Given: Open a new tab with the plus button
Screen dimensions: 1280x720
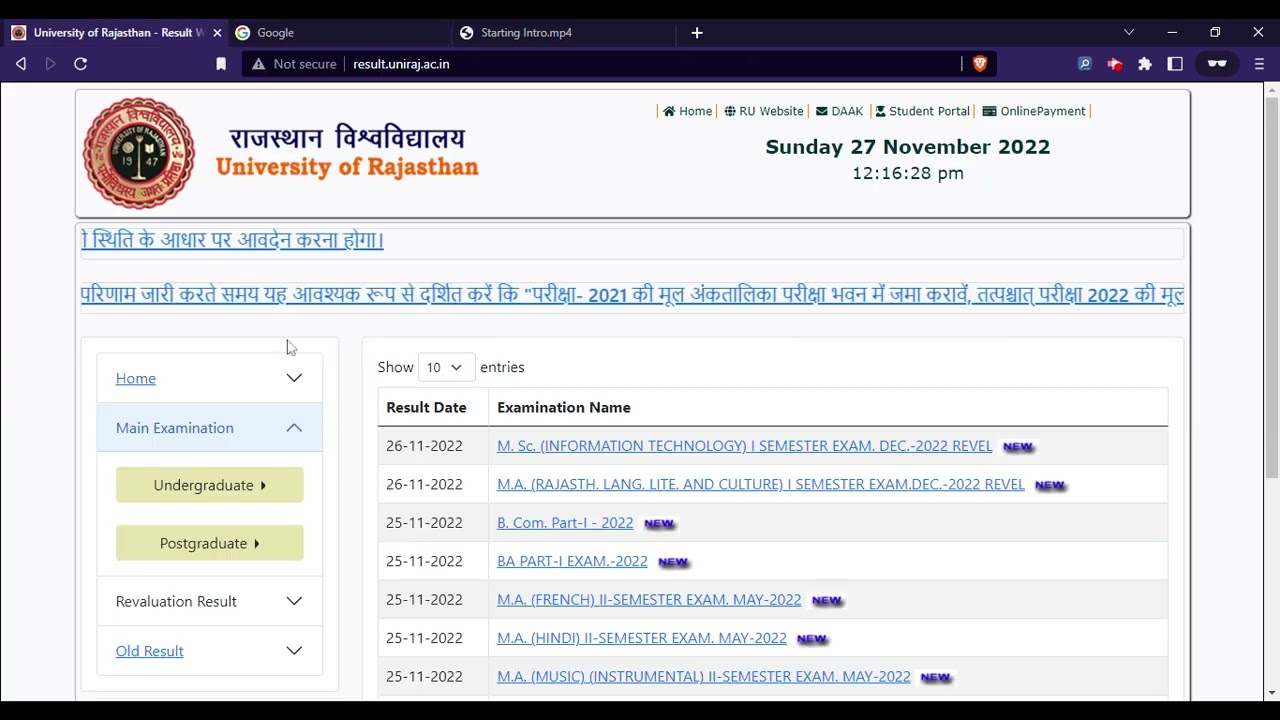Looking at the screenshot, I should tap(697, 33).
